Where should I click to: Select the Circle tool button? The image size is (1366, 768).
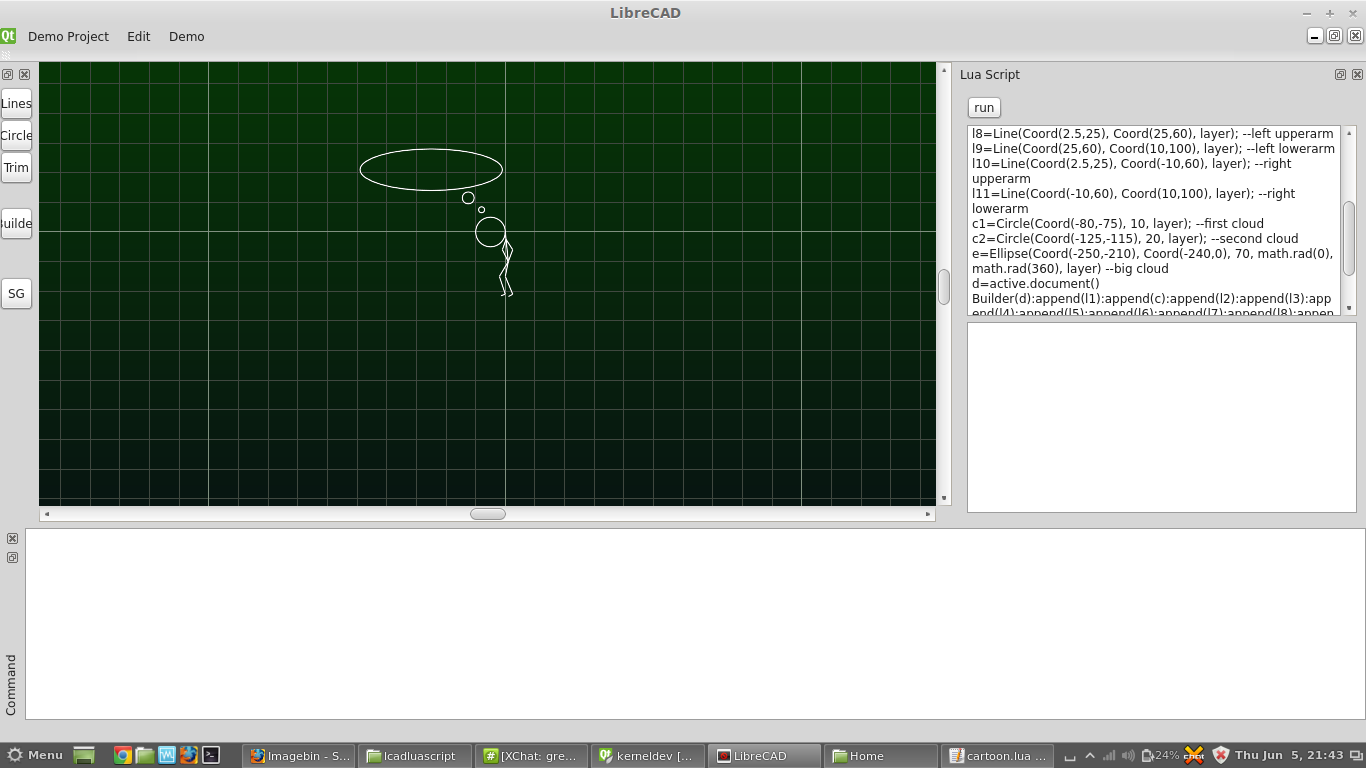16,136
